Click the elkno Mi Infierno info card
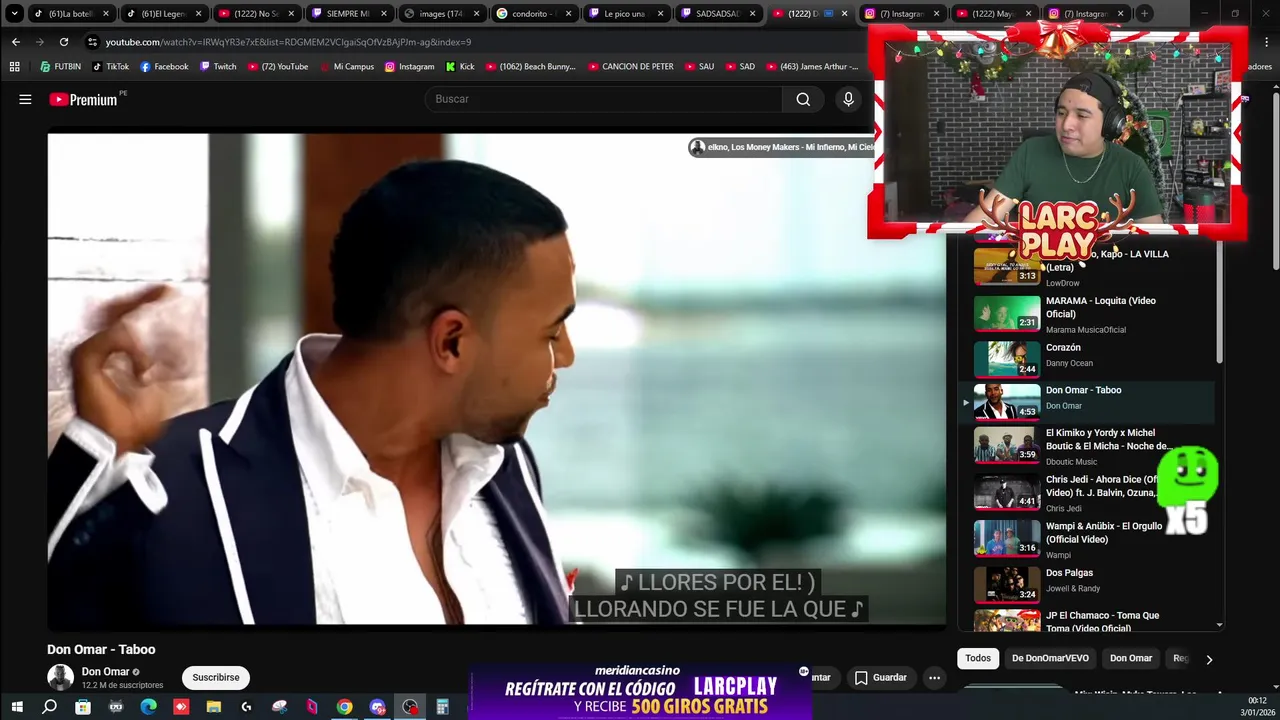The width and height of the screenshot is (1280, 720). click(782, 147)
